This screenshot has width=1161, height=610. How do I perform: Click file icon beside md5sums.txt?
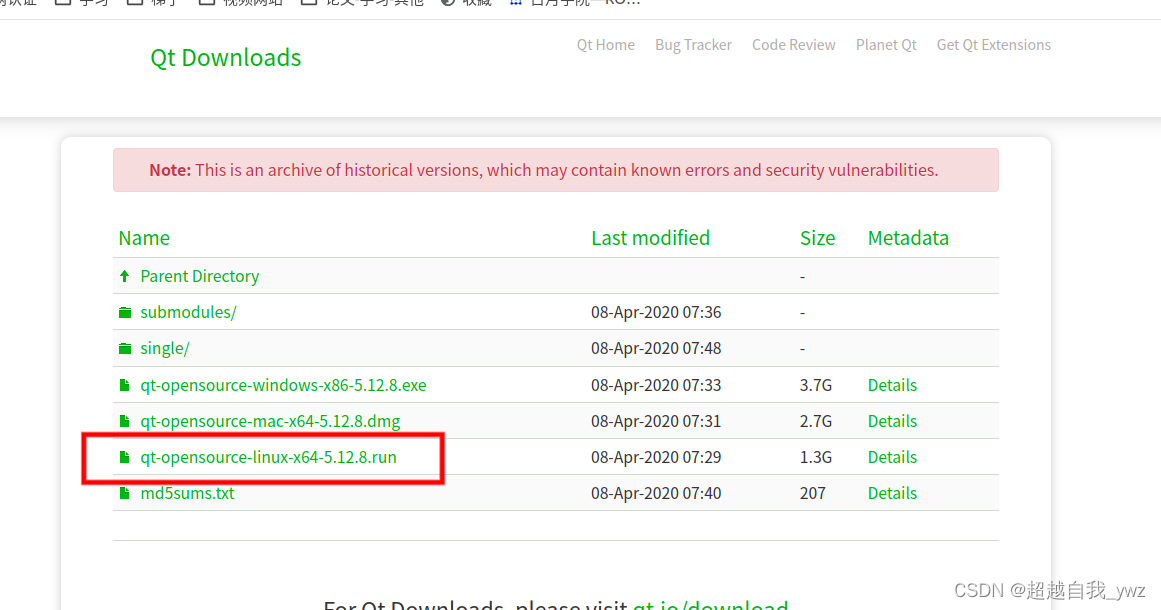124,493
